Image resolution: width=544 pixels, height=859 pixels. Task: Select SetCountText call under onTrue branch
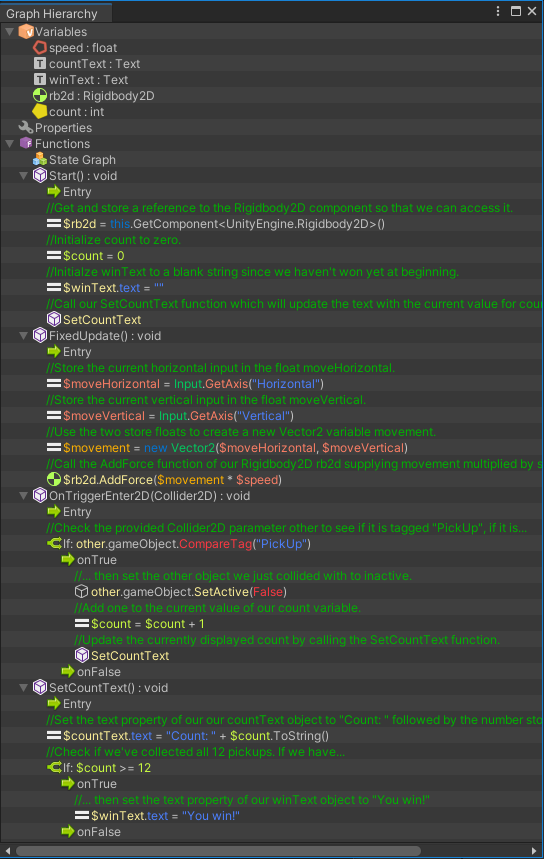tap(272, 656)
